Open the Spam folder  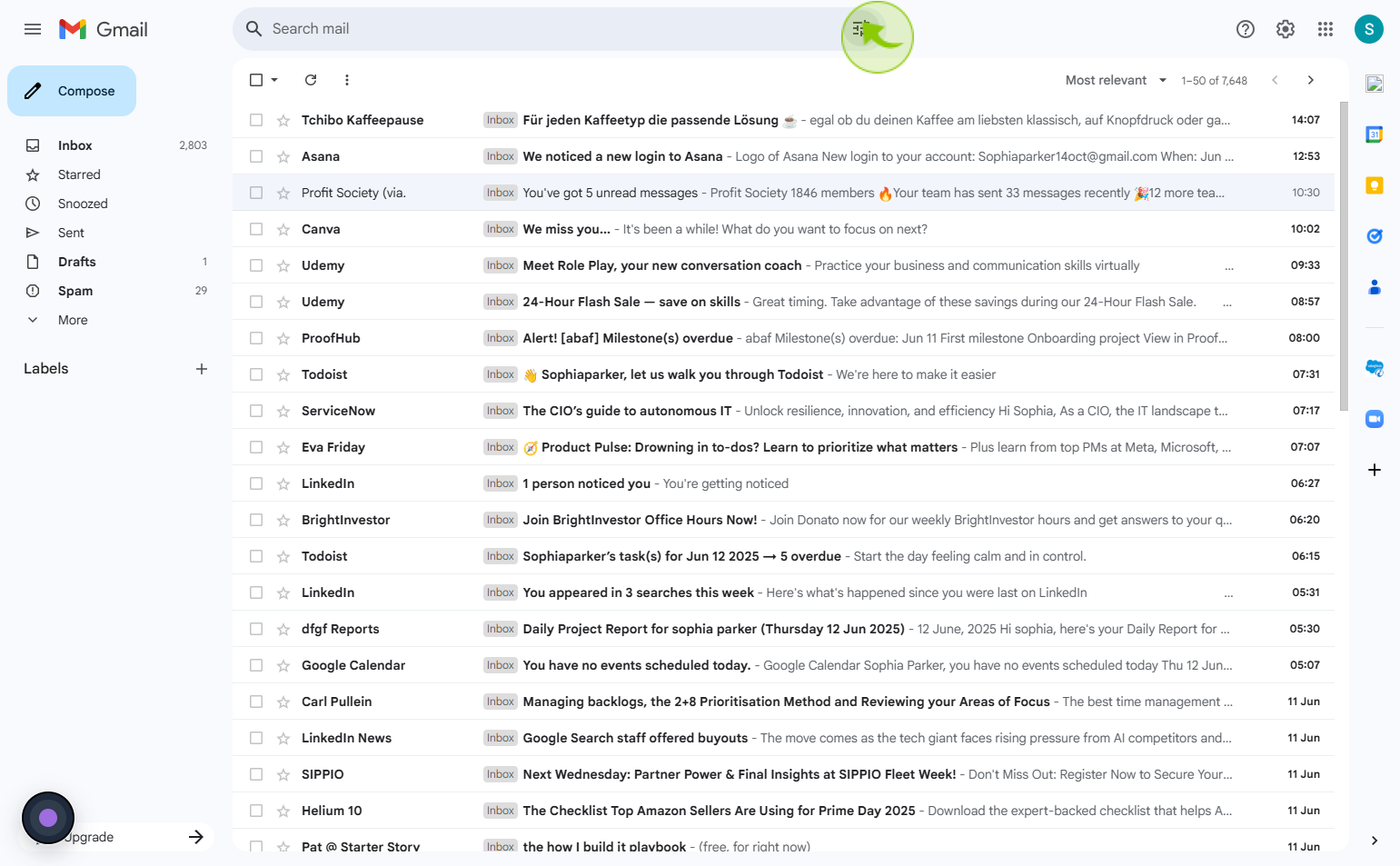click(75, 291)
